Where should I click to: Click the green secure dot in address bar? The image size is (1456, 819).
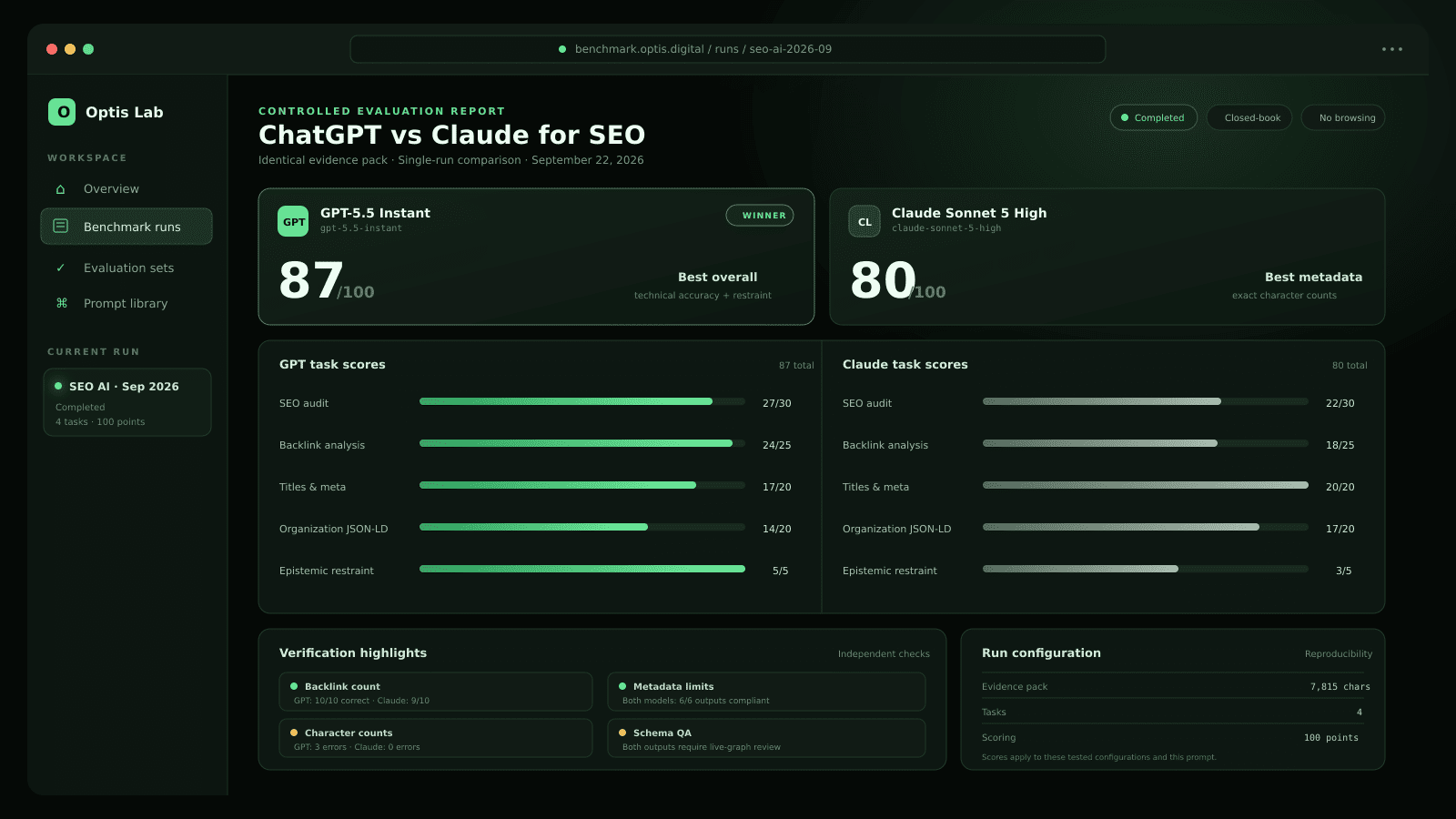(562, 49)
